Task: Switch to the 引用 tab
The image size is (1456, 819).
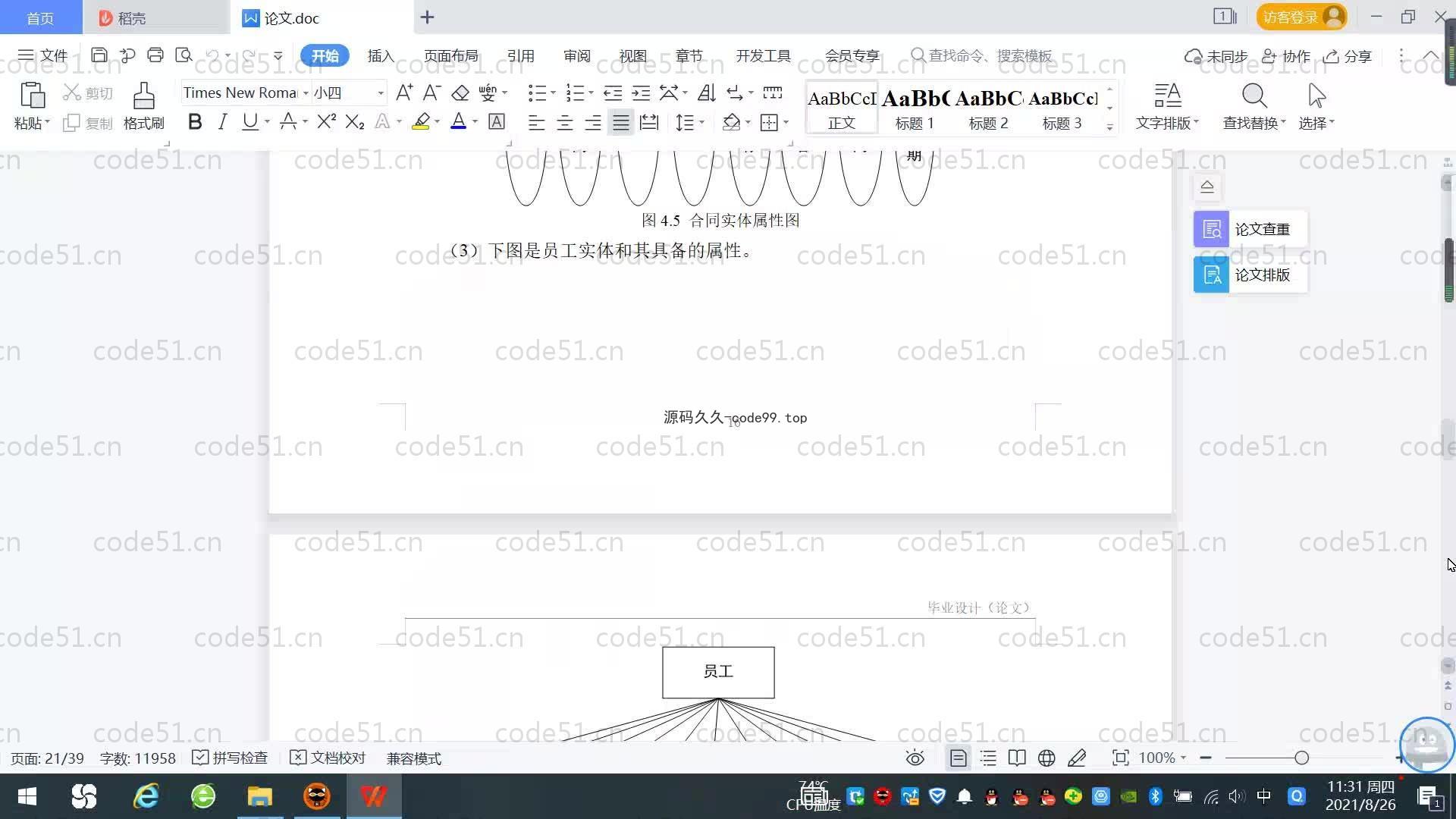Action: (521, 56)
